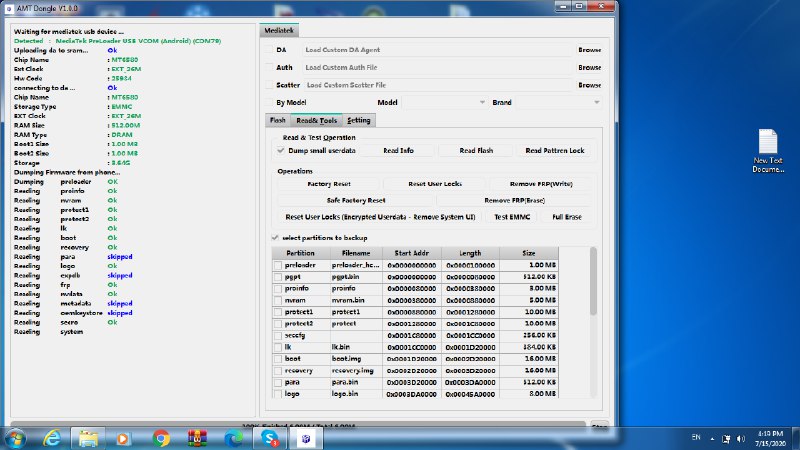Open the action center flag icon

[x=726, y=439]
